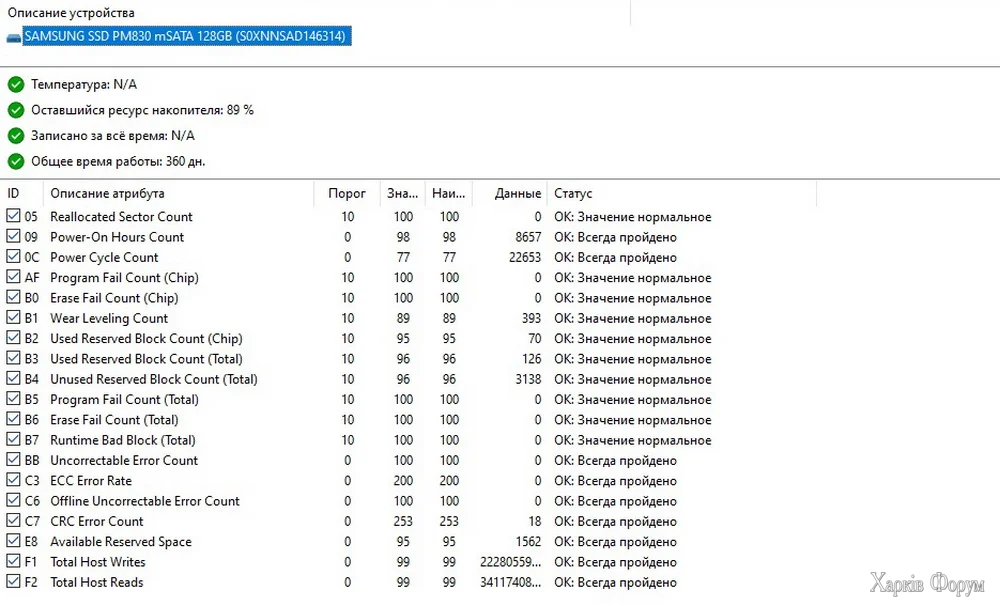Toggle the E8 Available Reserved Space checkbox
1000x606 pixels.
click(x=13, y=541)
